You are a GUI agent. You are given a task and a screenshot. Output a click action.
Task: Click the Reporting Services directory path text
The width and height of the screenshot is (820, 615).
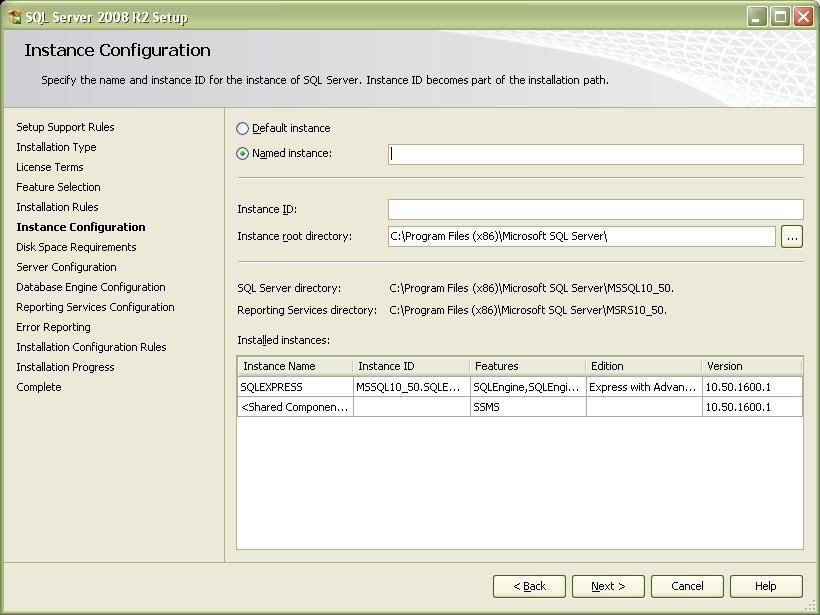[528, 310]
